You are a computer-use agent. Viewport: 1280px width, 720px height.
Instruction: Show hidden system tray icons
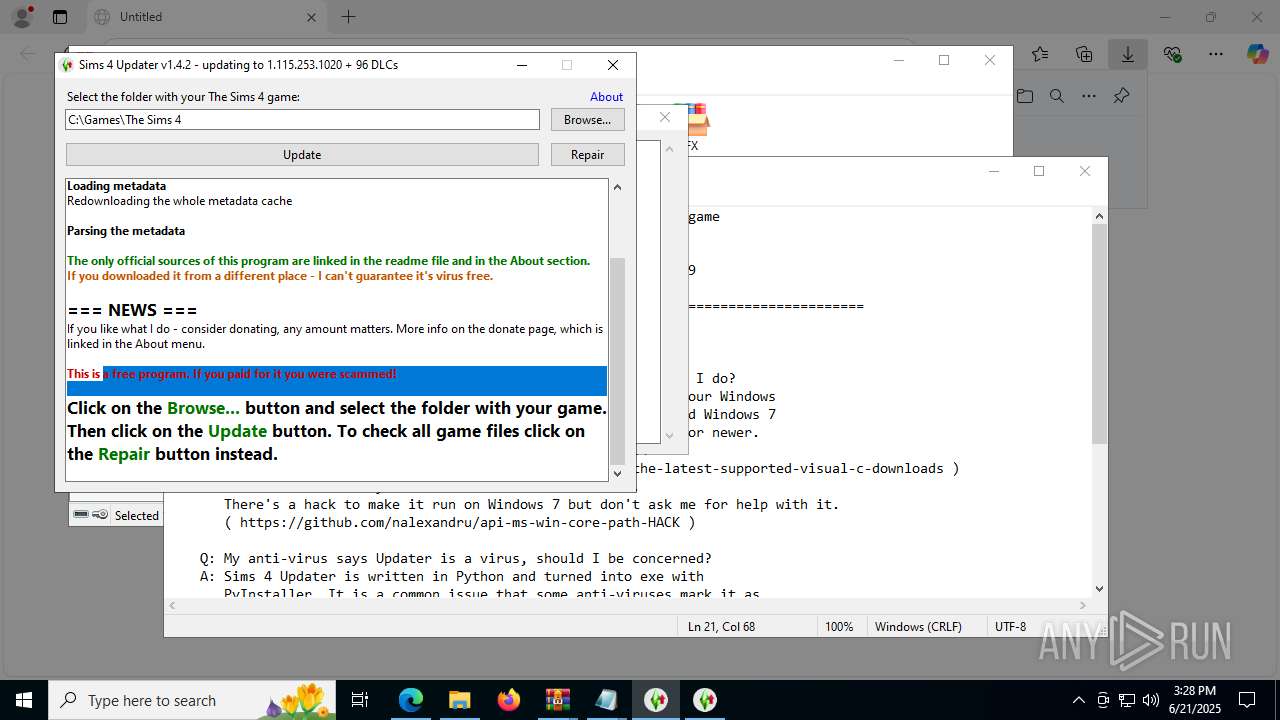(1078, 700)
